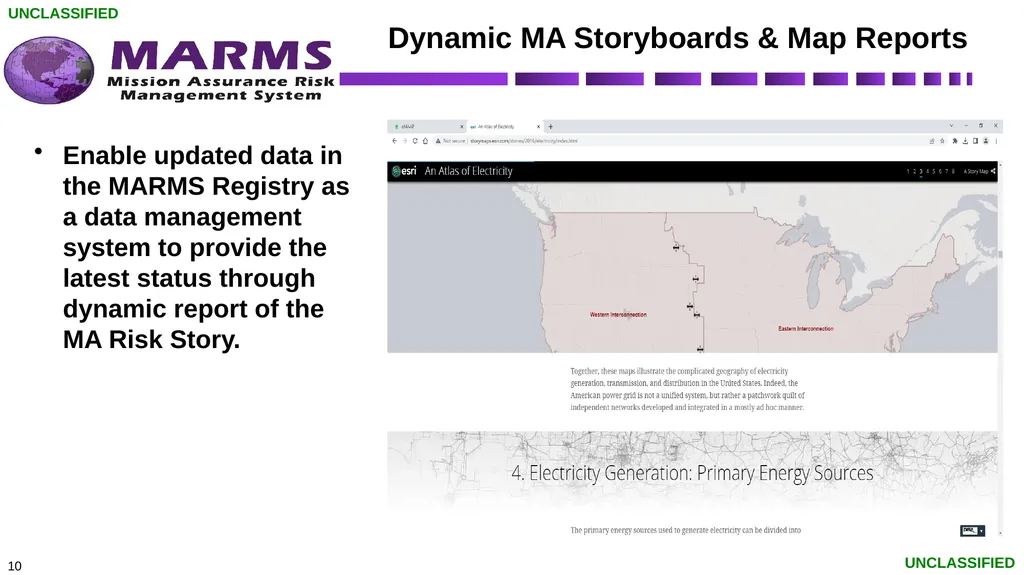The height and width of the screenshot is (575, 1024).
Task: Jump to story section 5
Action: pos(934,171)
